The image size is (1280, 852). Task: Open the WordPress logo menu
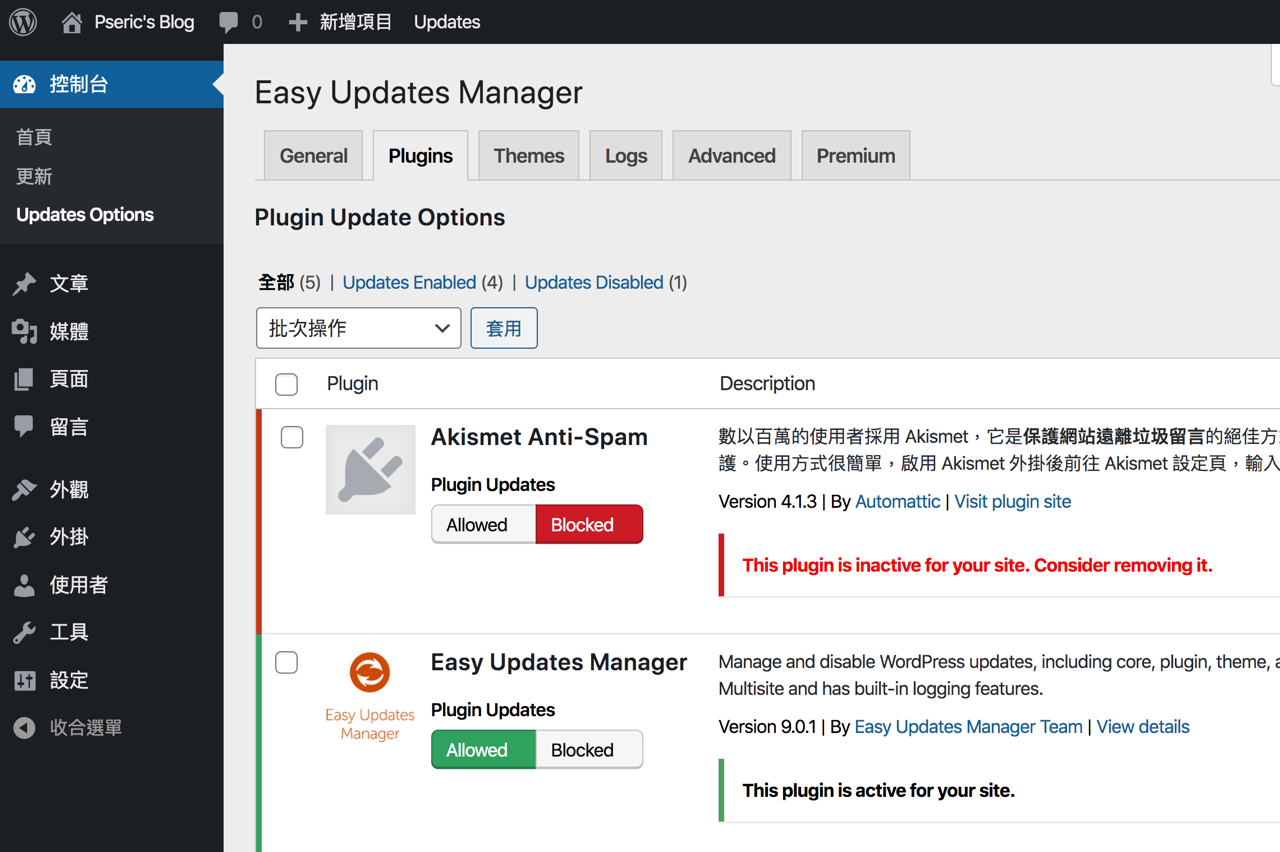coord(23,22)
